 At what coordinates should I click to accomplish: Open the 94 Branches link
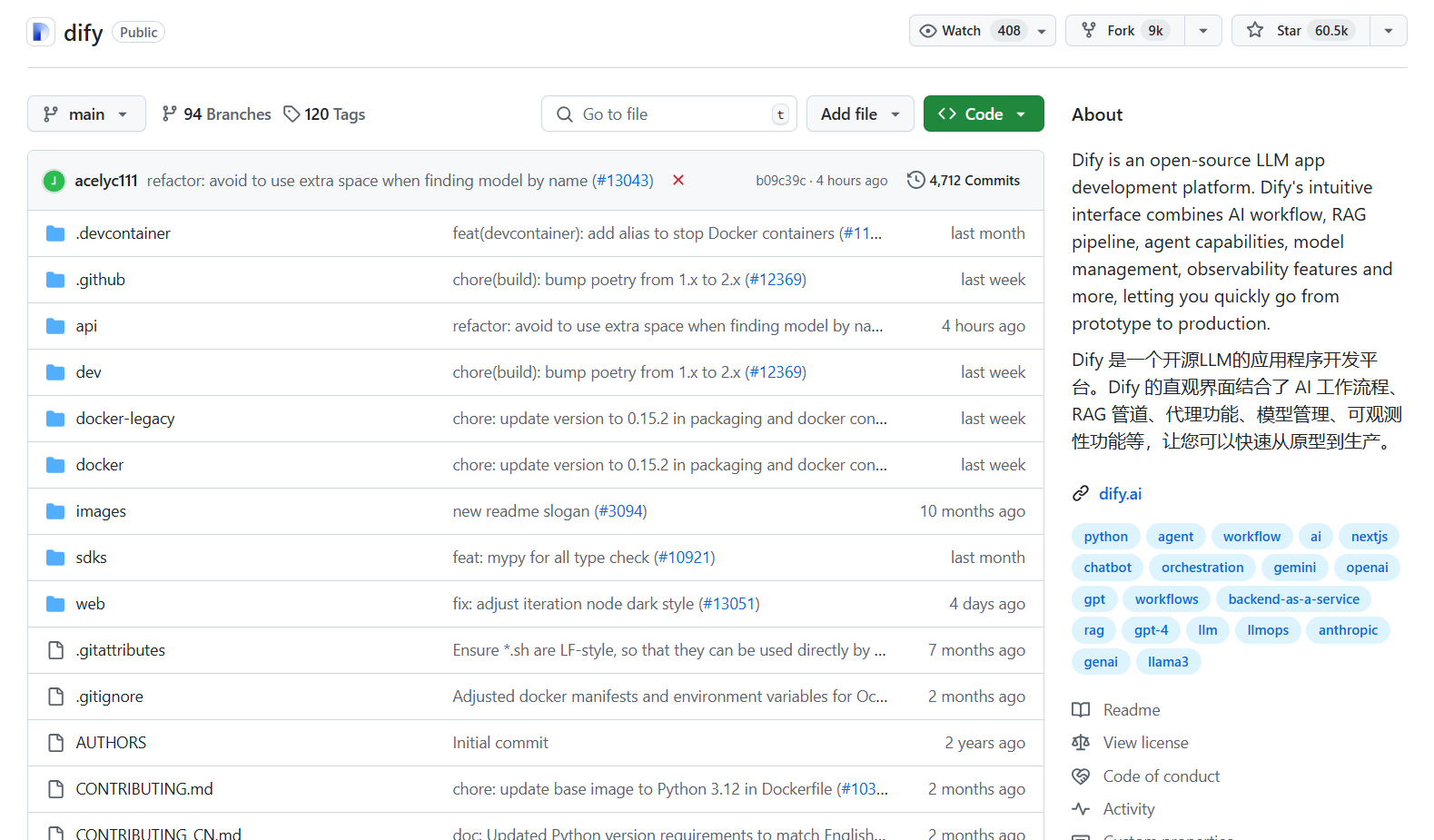tap(217, 114)
